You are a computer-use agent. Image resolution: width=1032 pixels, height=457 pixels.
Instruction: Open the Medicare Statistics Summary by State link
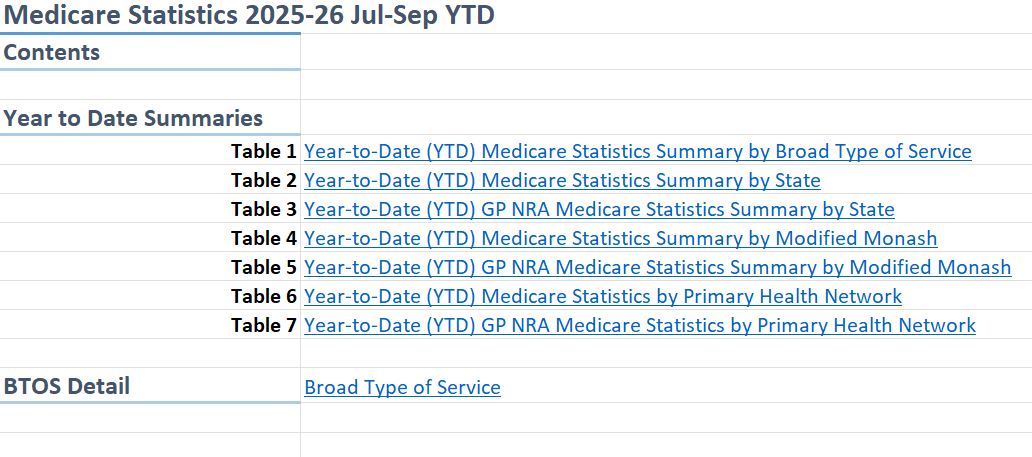[x=562, y=181]
